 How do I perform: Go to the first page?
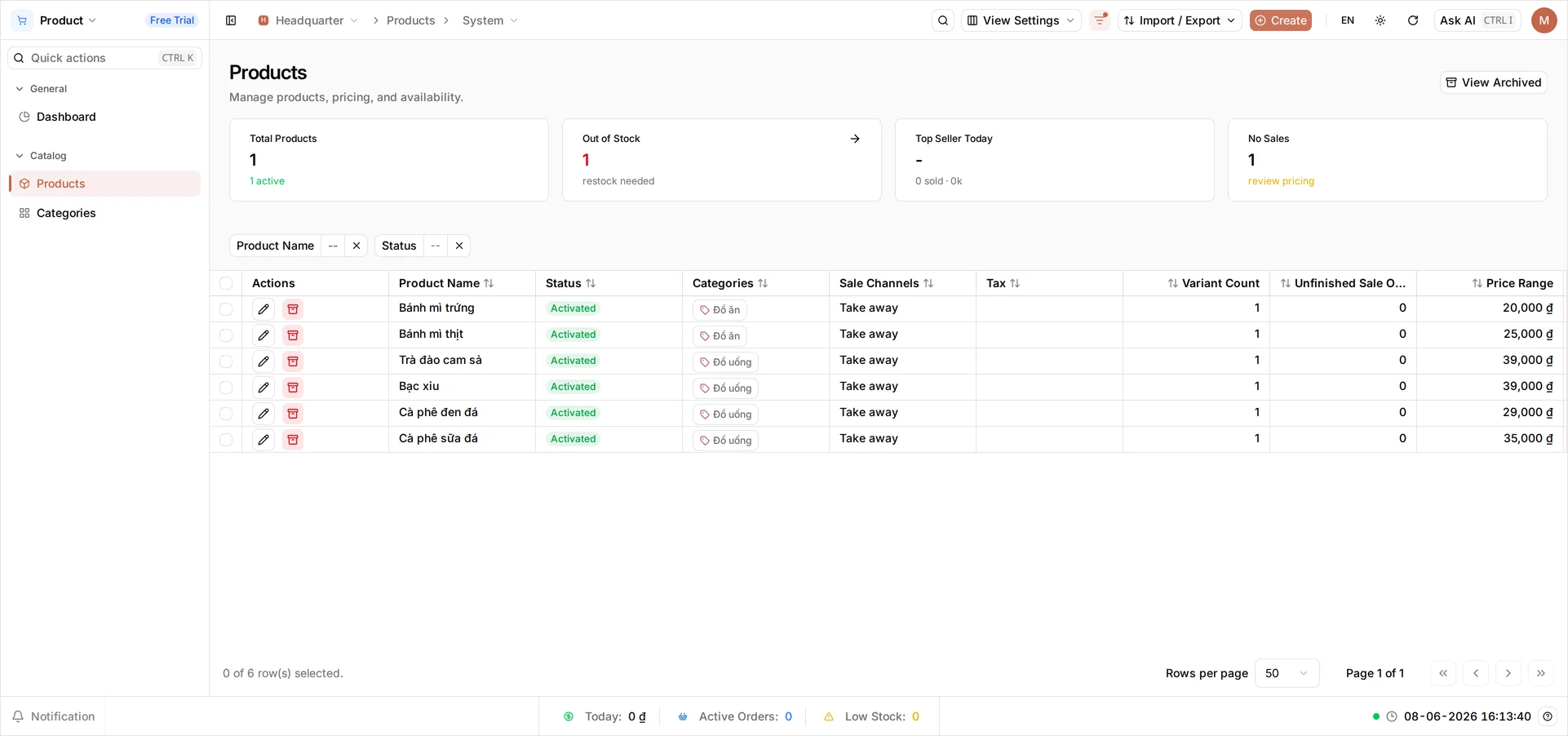tap(1443, 673)
